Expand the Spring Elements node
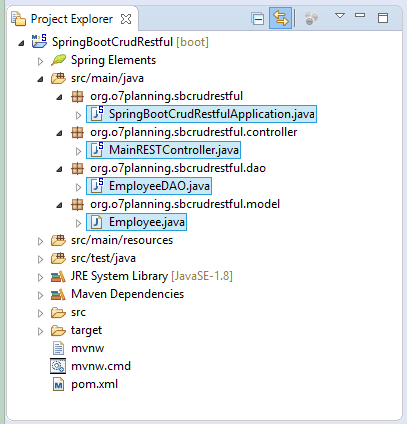Screen dimensions: 407x424 click(40, 61)
